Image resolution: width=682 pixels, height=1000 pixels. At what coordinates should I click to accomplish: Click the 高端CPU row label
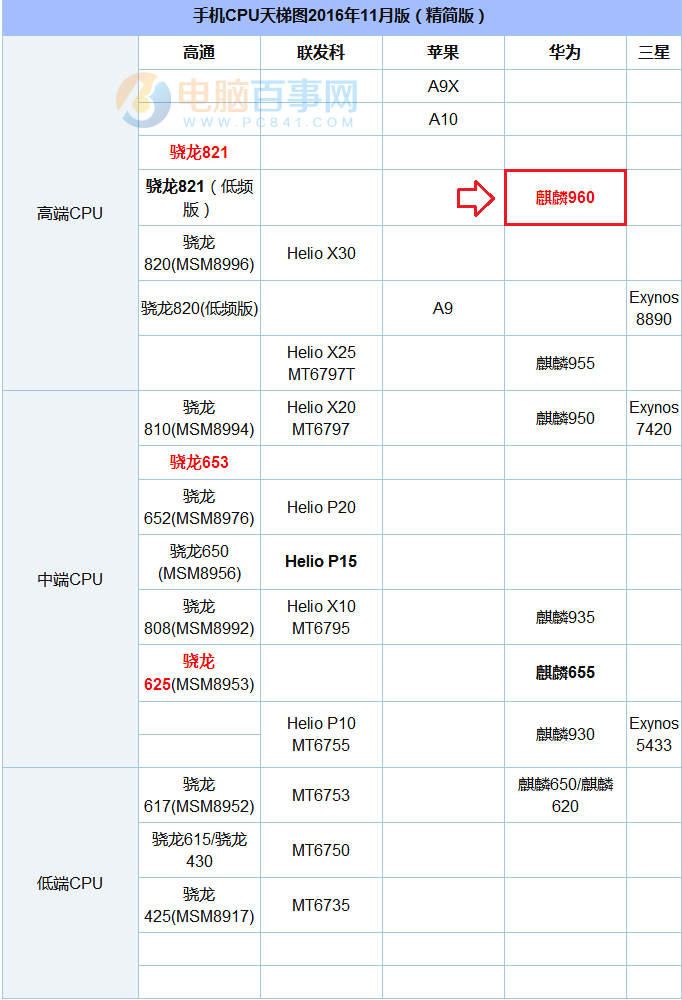coord(70,213)
